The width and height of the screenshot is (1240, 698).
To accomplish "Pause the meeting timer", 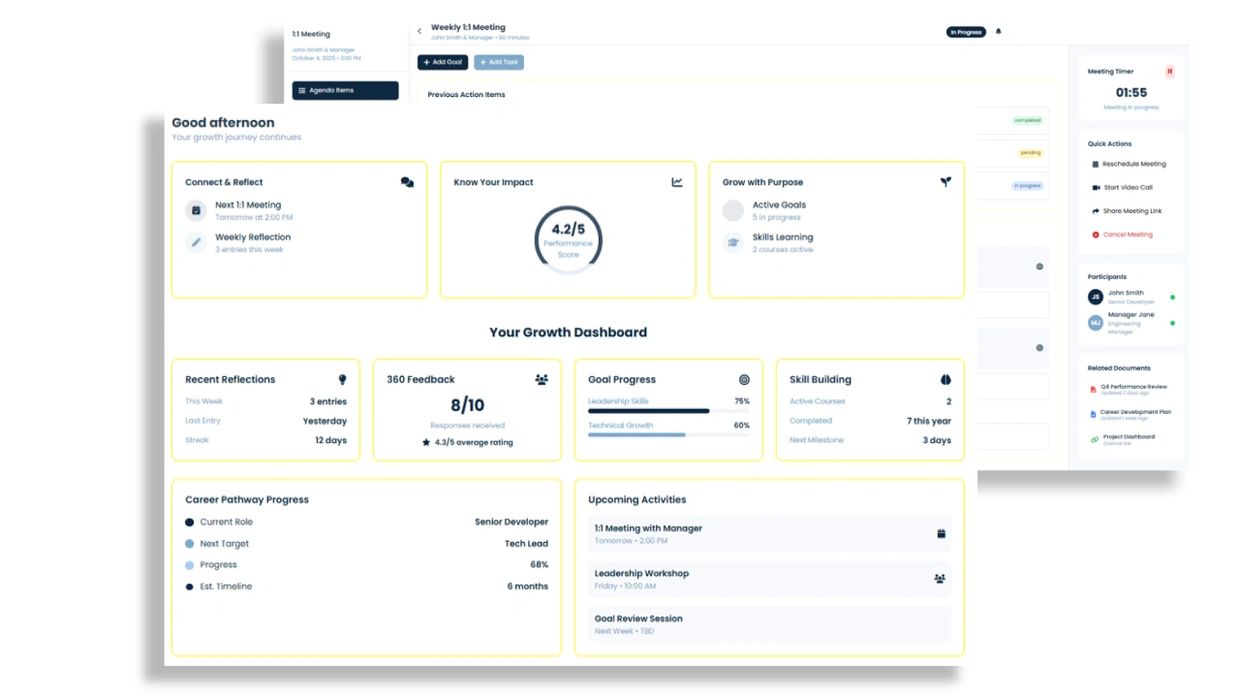I will (1169, 72).
